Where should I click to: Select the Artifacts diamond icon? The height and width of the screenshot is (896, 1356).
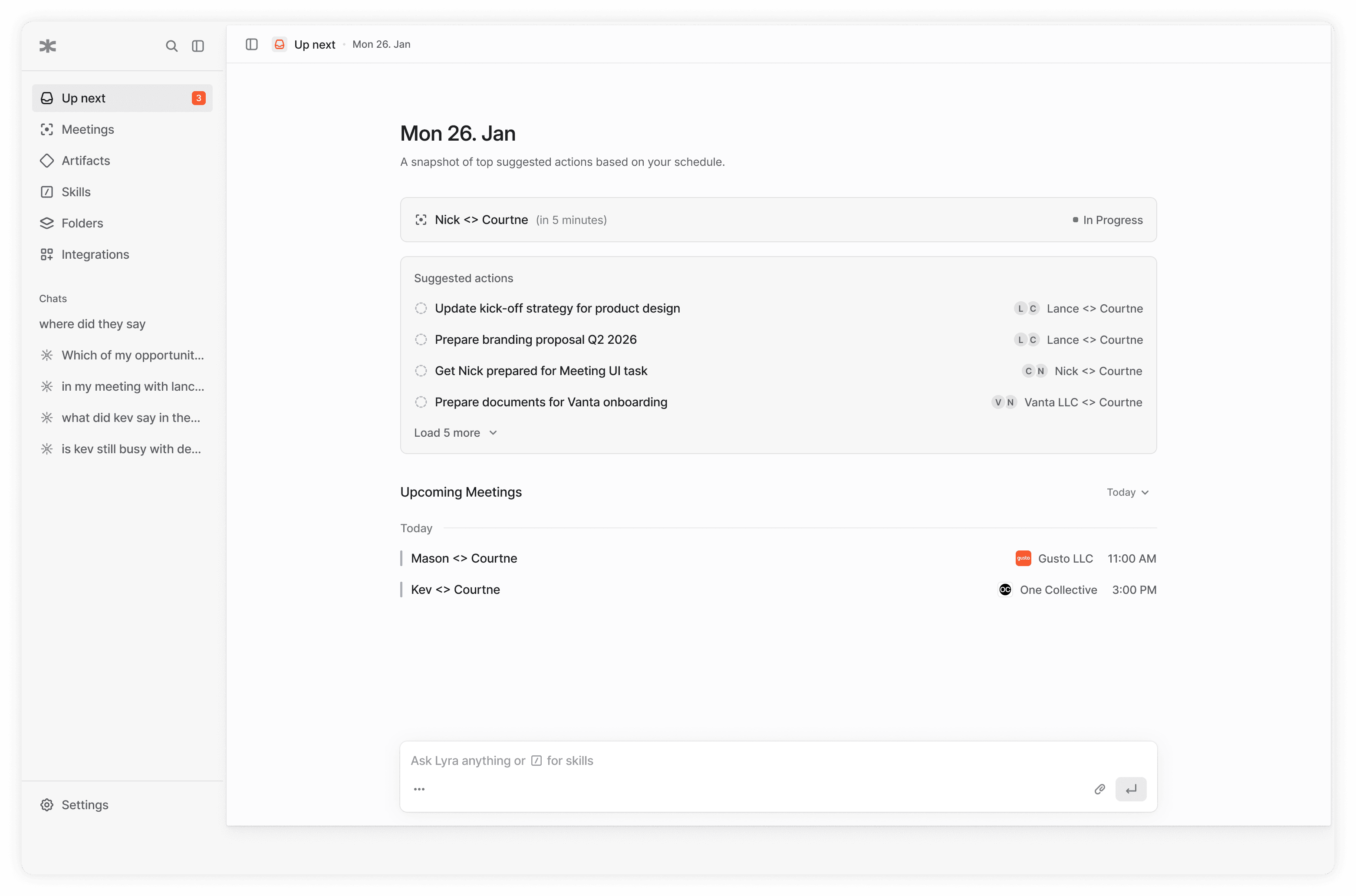(x=47, y=161)
